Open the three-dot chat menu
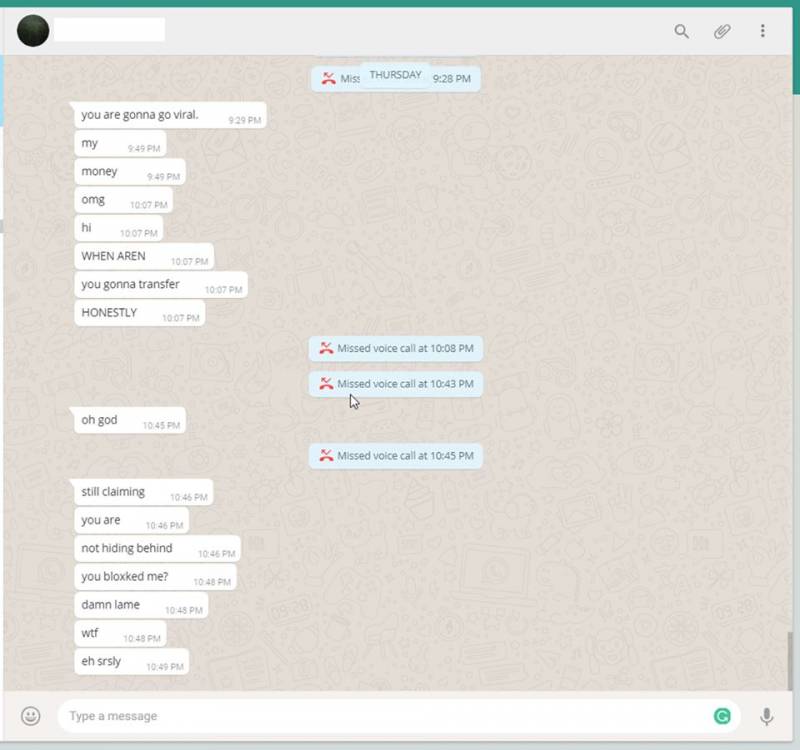Image resolution: width=800 pixels, height=750 pixels. [763, 31]
